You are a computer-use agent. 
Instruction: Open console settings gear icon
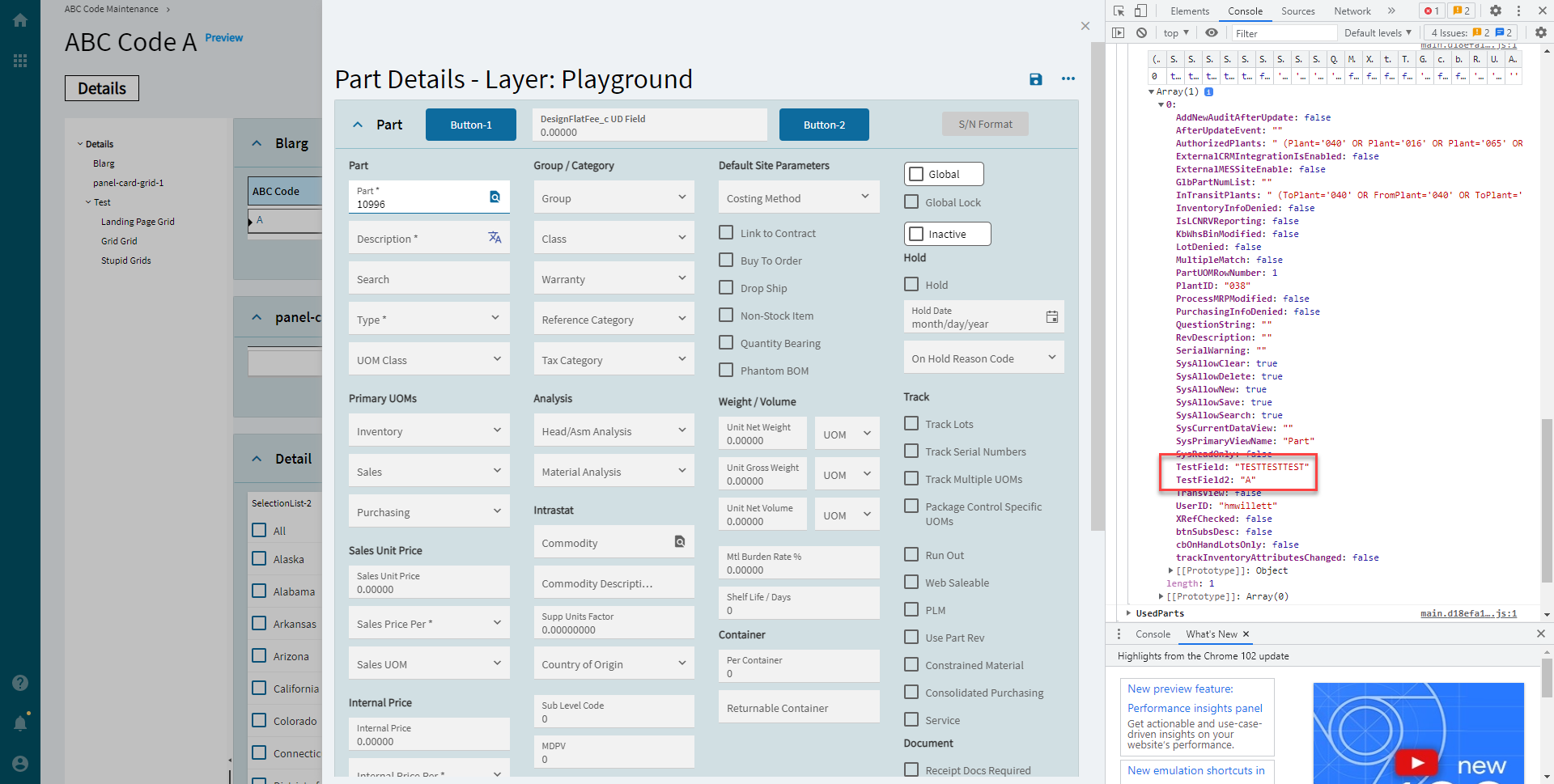pyautogui.click(x=1541, y=33)
